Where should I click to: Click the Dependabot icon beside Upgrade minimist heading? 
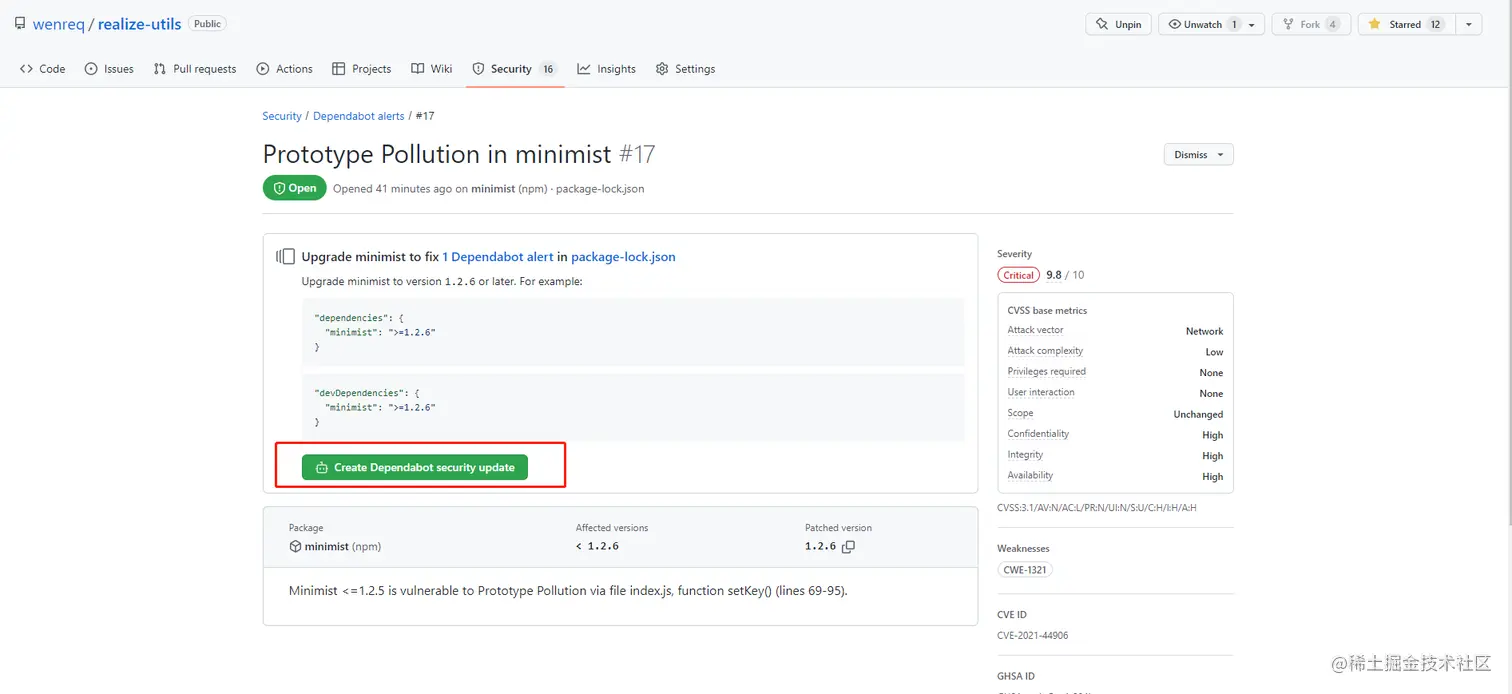pyautogui.click(x=286, y=257)
